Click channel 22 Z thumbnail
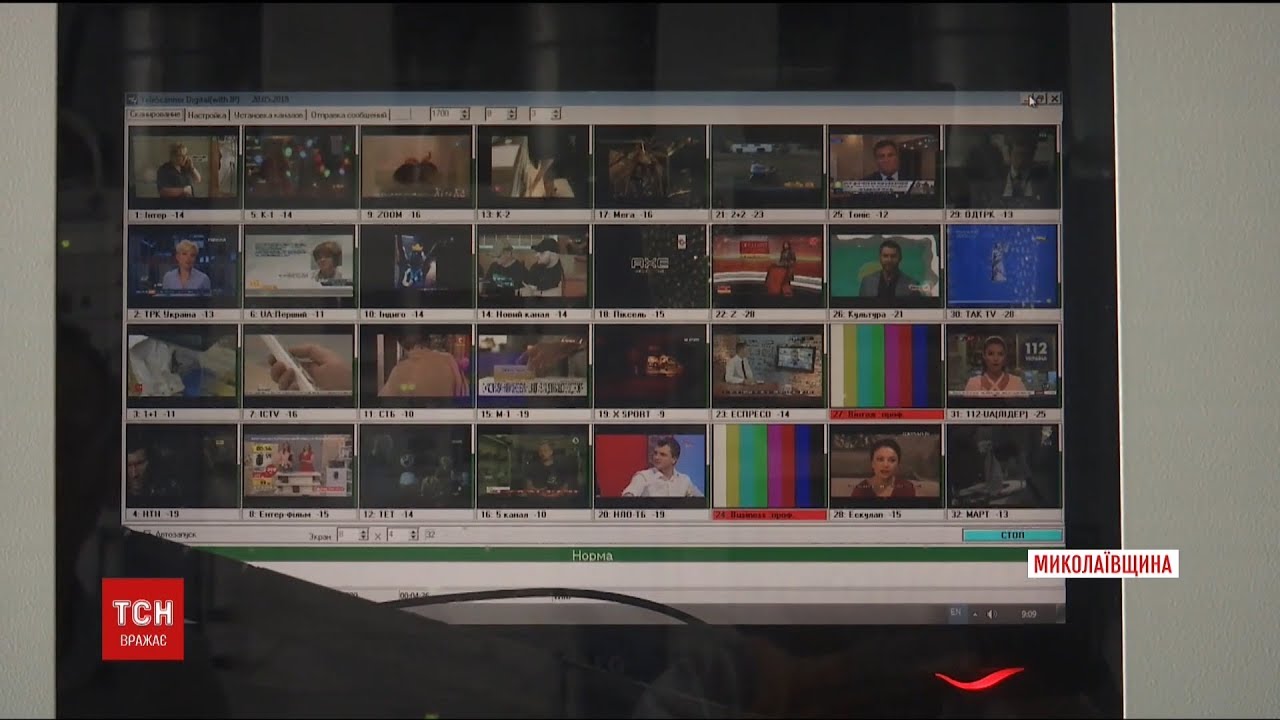Image resolution: width=1280 pixels, height=720 pixels. [x=767, y=266]
